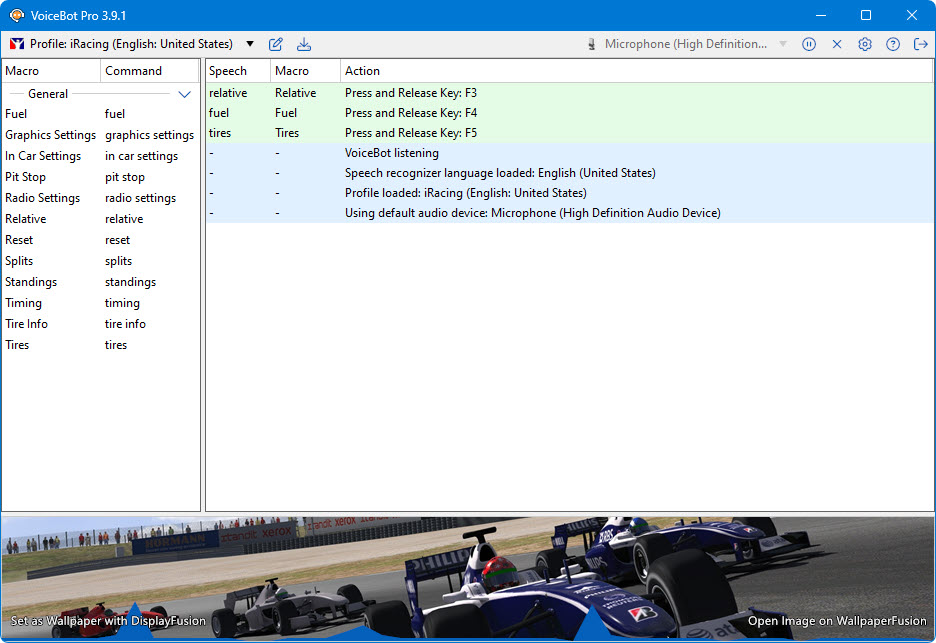
Task: Select the Standings macro
Action: click(x=31, y=282)
